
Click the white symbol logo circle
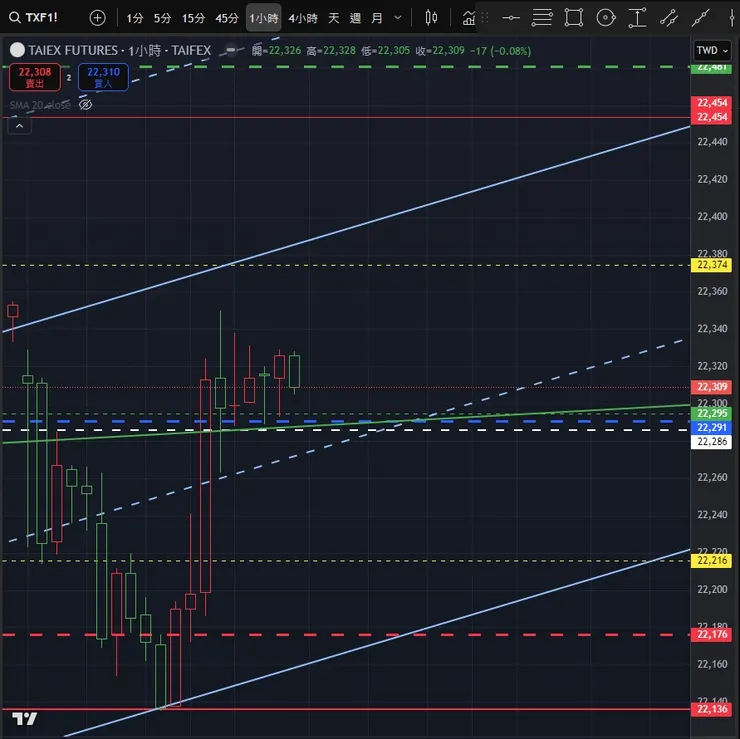[x=17, y=50]
